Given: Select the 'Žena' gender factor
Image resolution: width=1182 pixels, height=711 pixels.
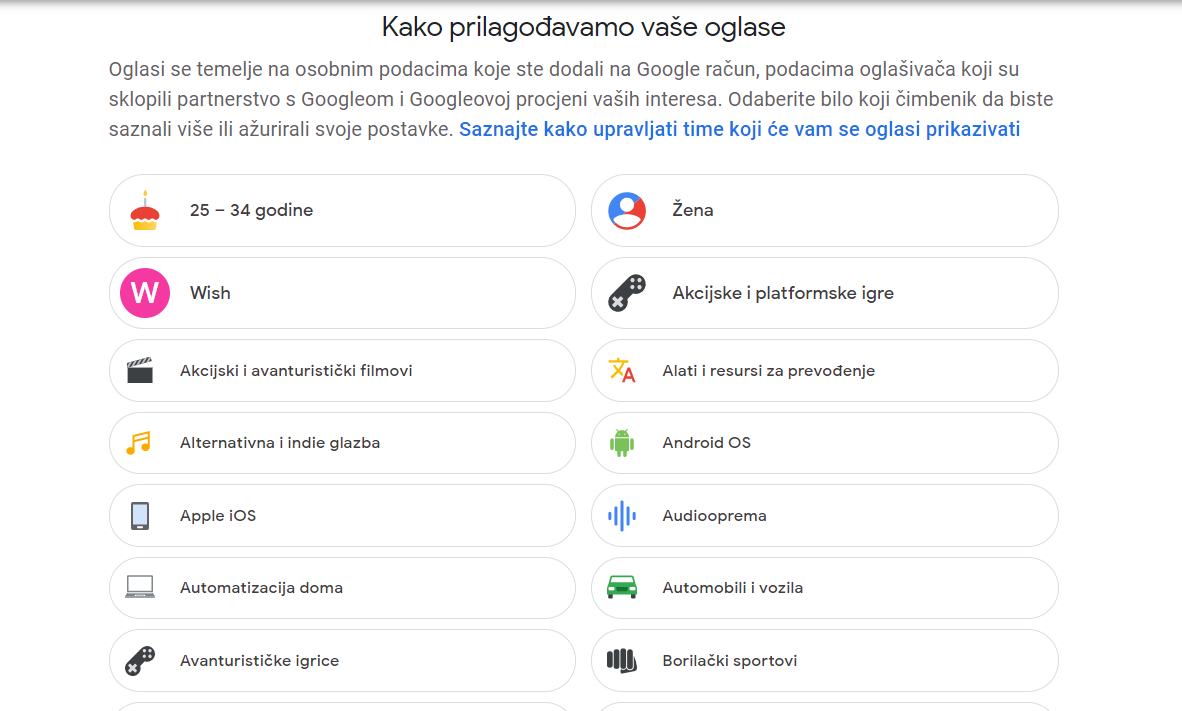Looking at the screenshot, I should click(692, 210).
